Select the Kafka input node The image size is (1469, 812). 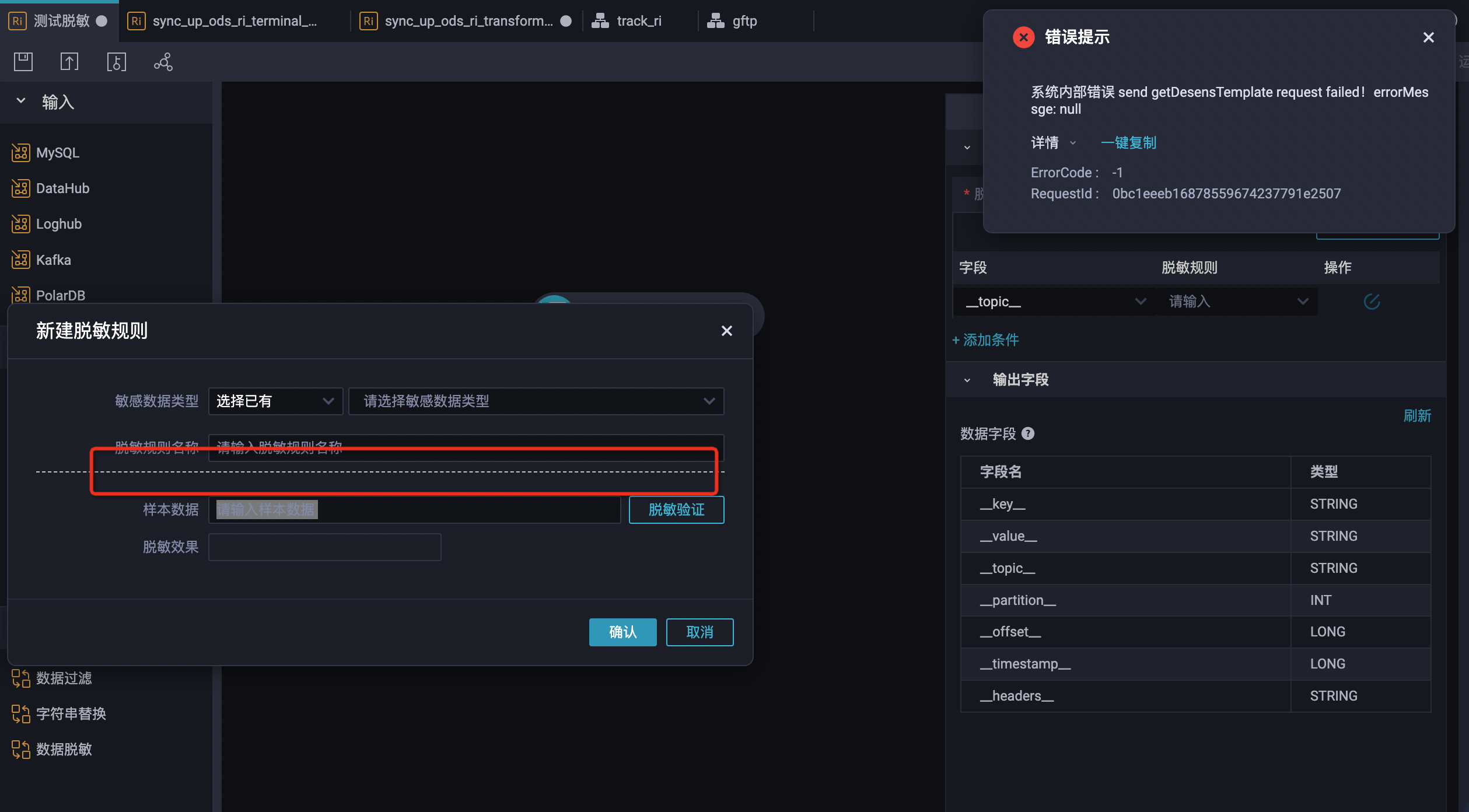(53, 260)
